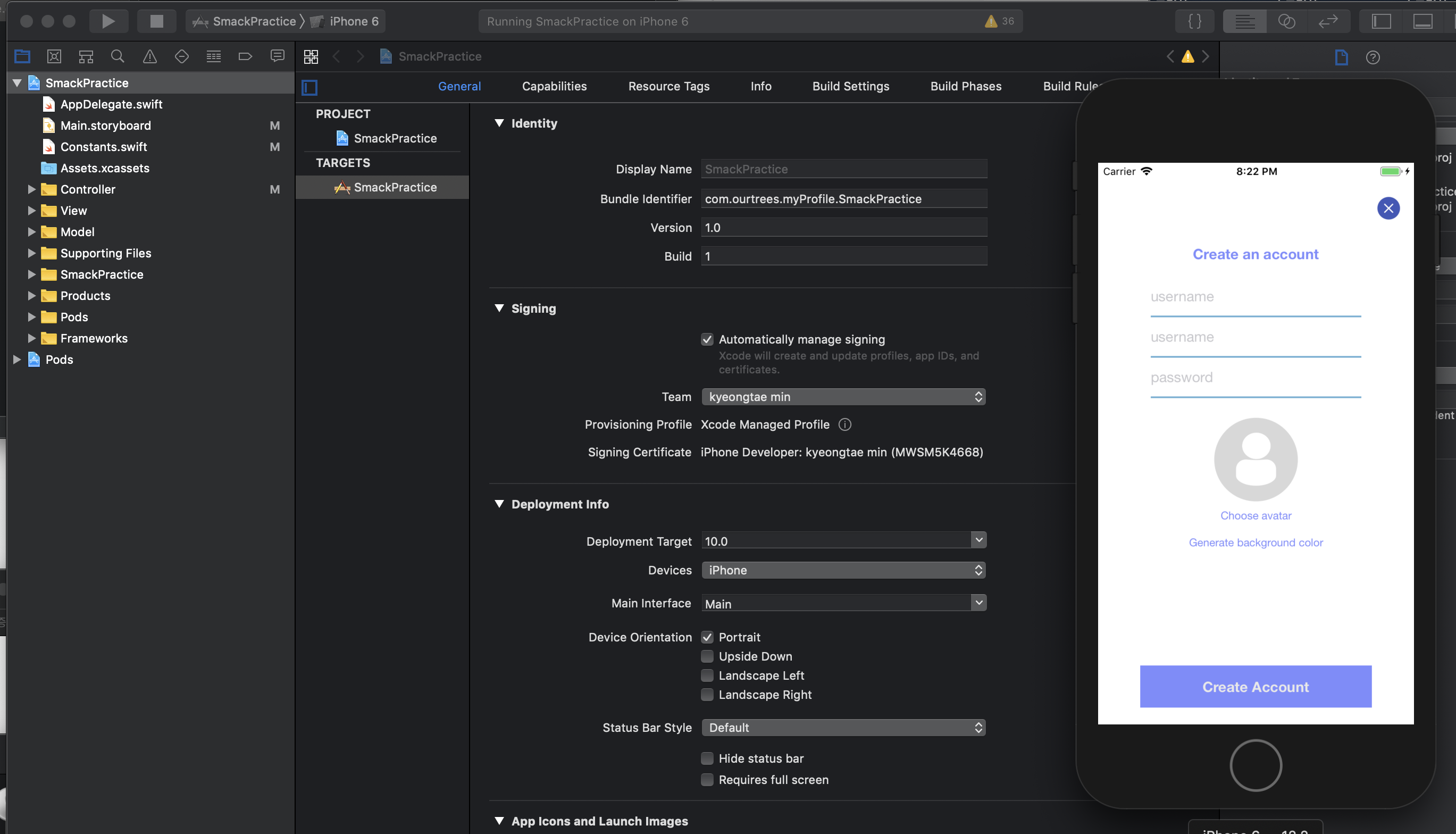Viewport: 1456px width, 834px height.
Task: Open the Status Bar Style dropdown
Action: 843,728
